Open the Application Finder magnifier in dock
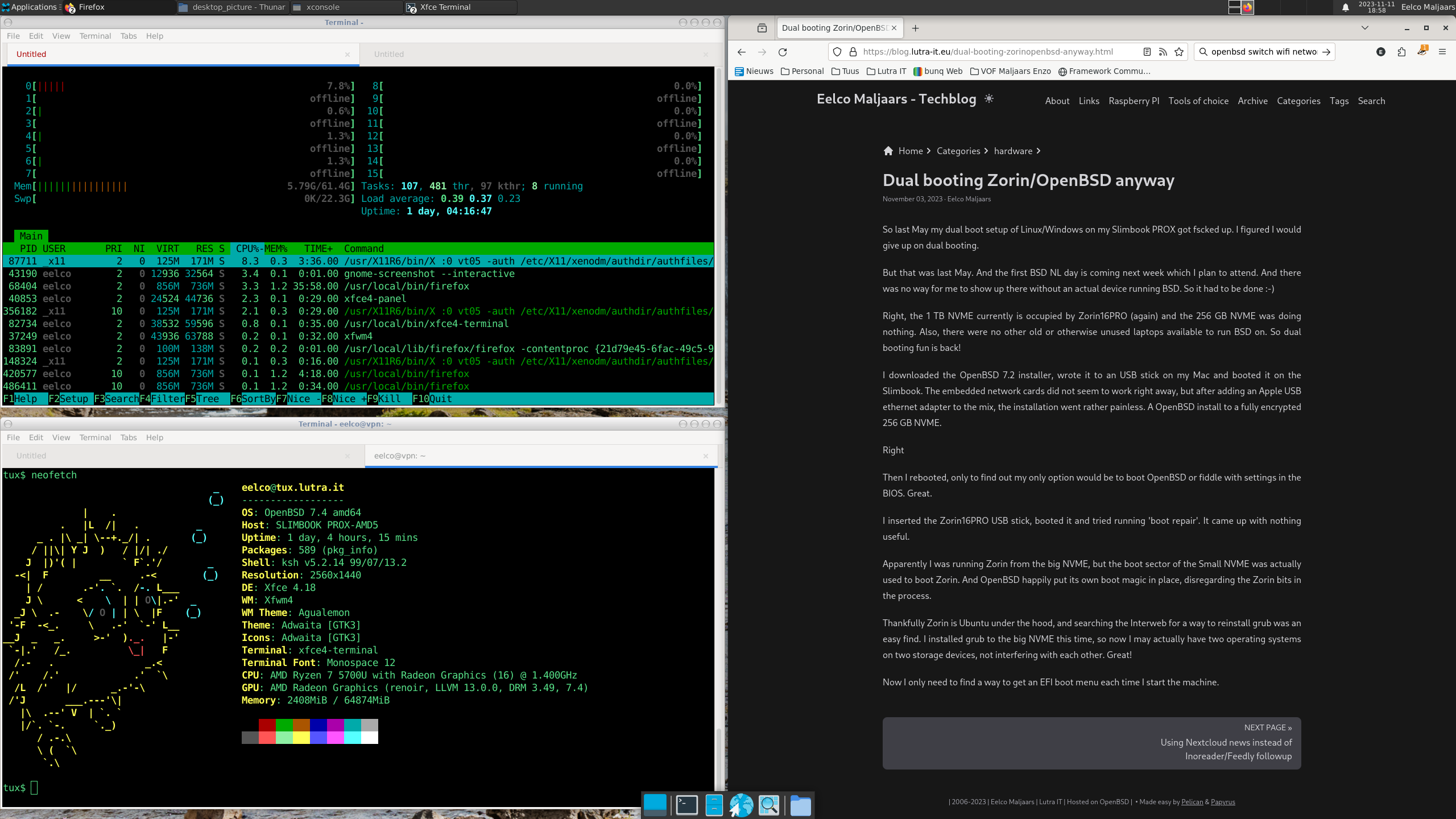Viewport: 1456px width, 819px height. click(x=770, y=804)
